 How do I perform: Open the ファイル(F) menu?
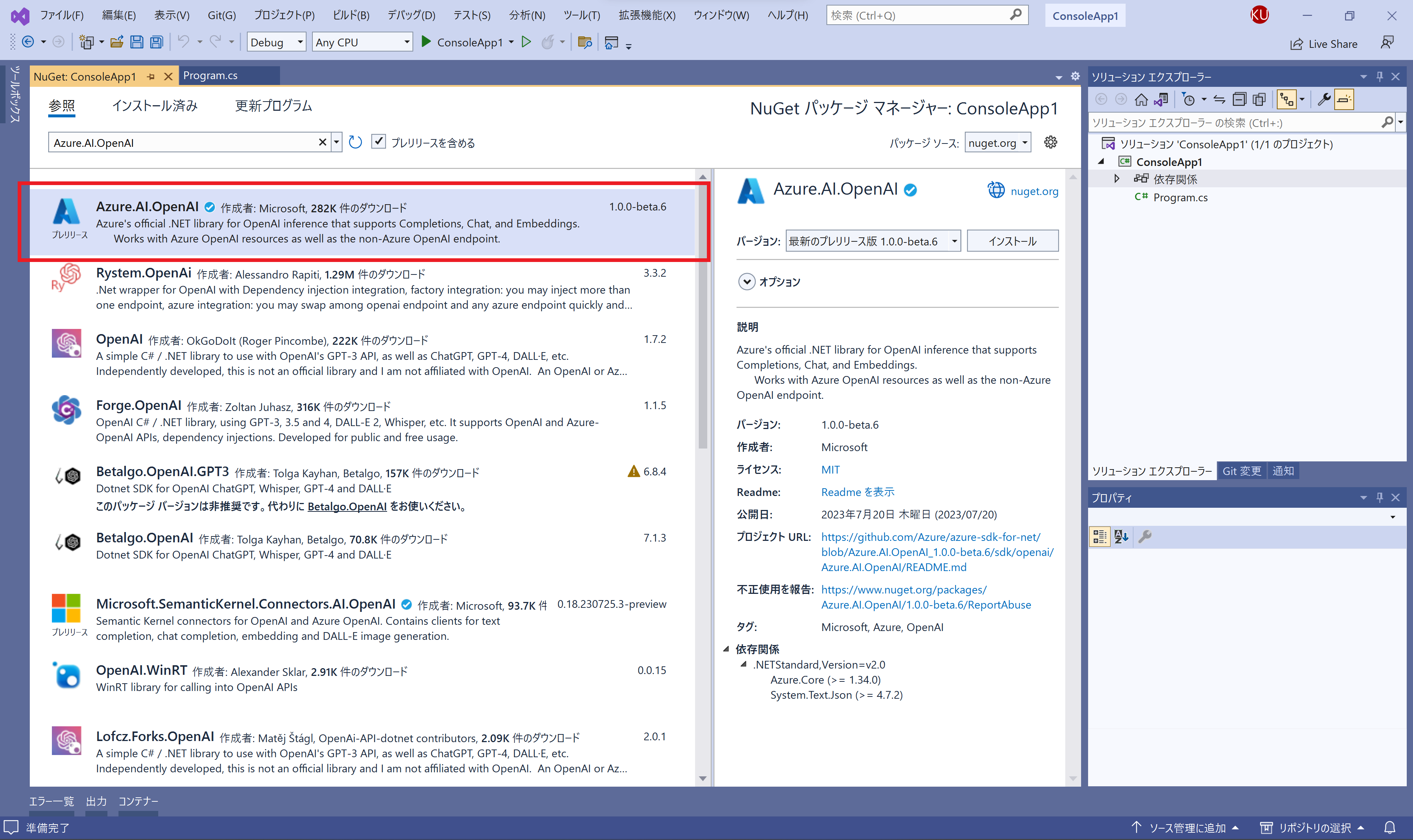tap(62, 15)
